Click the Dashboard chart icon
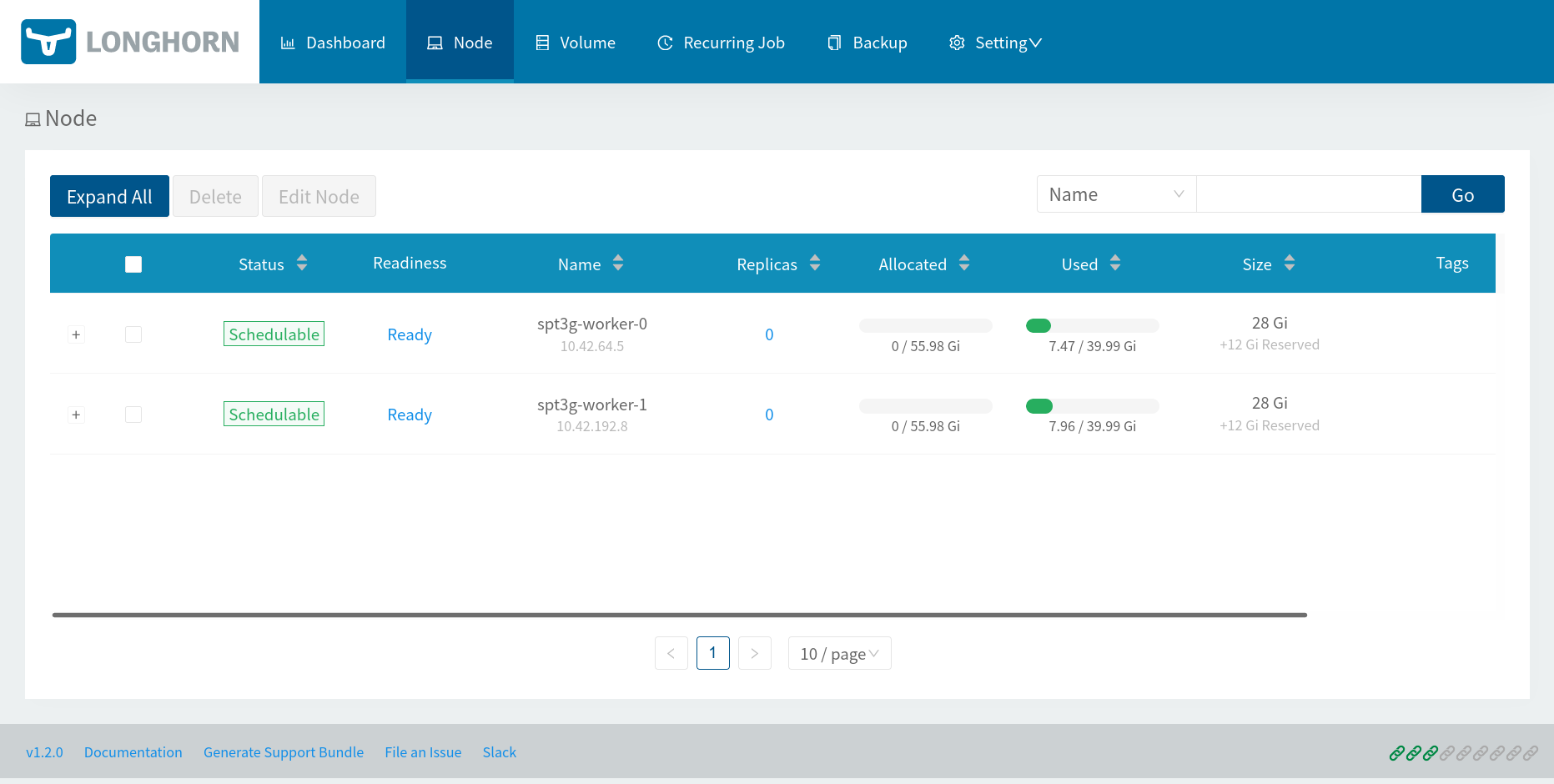1554x784 pixels. 288,43
